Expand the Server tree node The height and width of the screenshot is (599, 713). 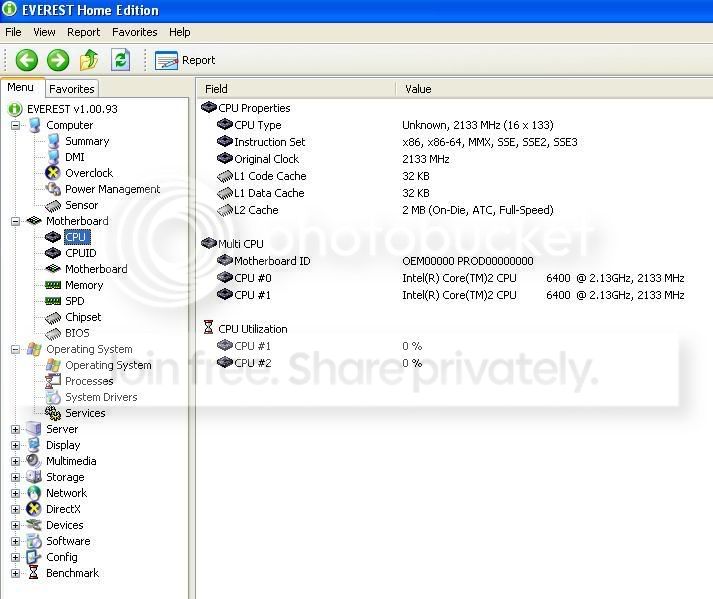click(15, 429)
